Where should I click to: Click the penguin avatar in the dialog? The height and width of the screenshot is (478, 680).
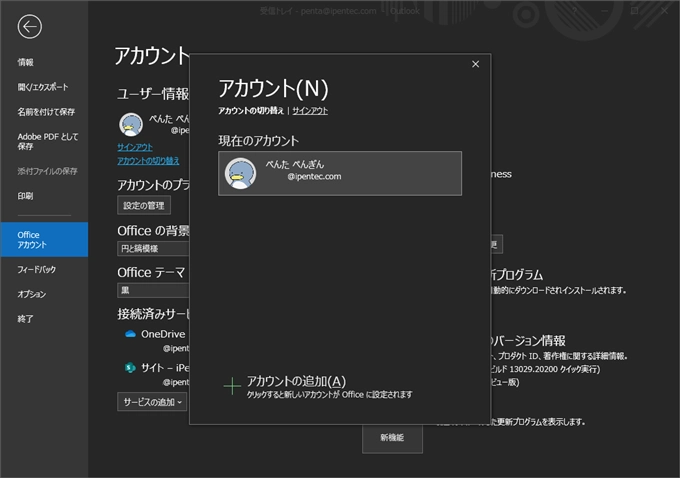point(240,173)
